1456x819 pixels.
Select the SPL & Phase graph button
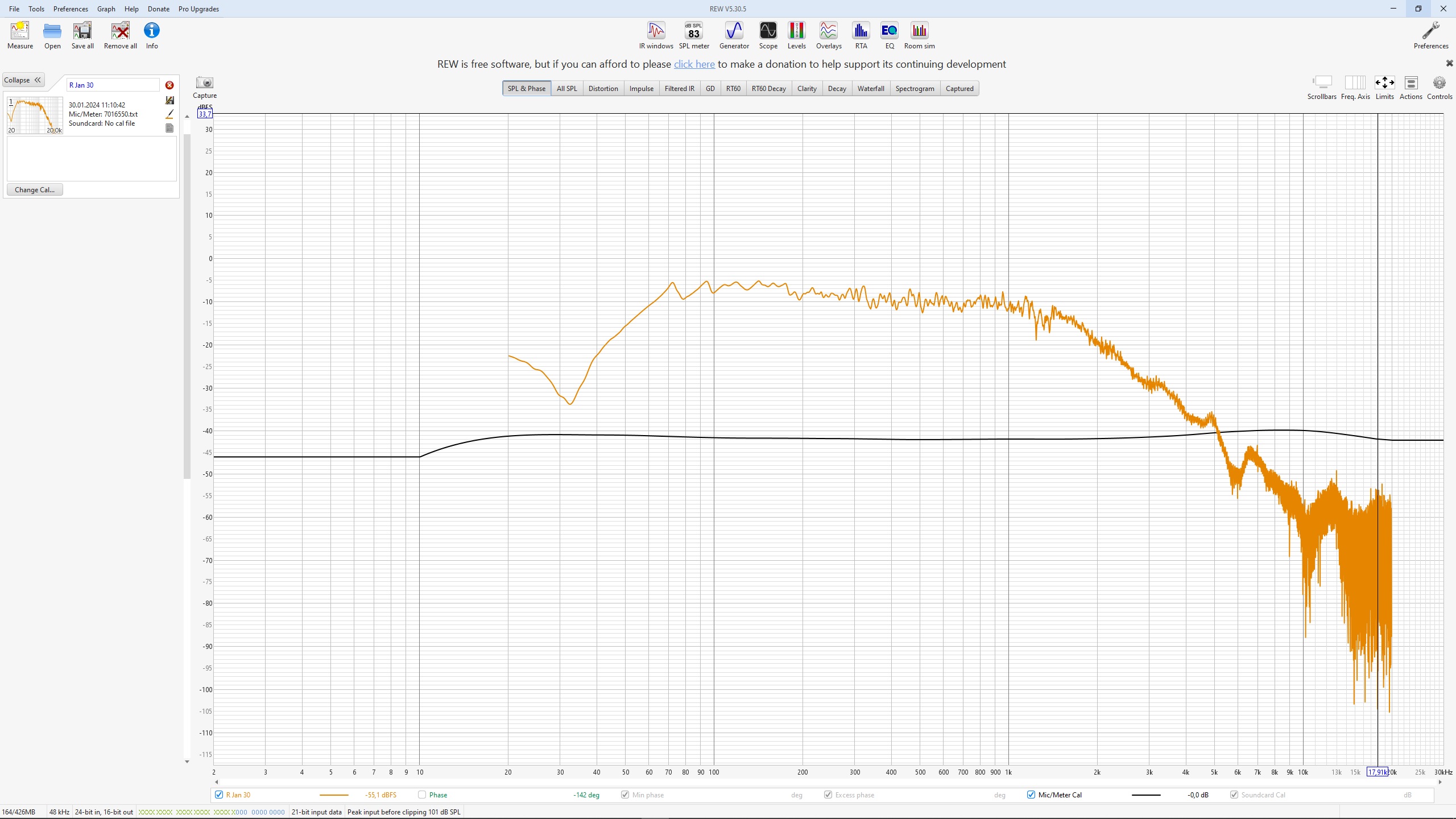526,88
